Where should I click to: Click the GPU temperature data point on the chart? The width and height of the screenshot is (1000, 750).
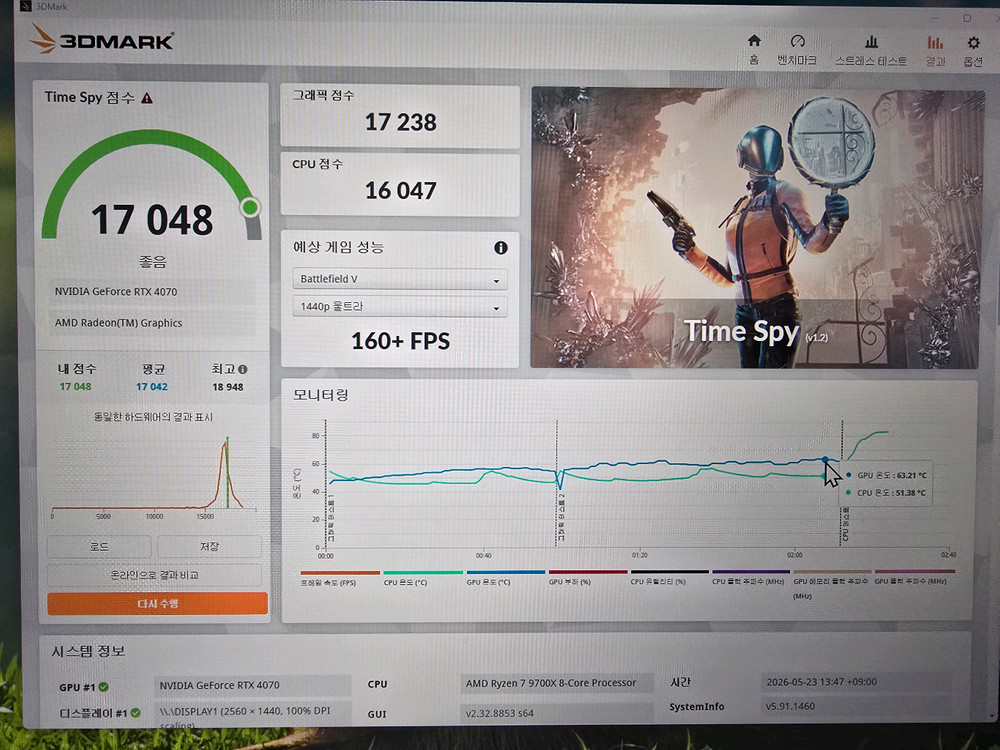[825, 459]
